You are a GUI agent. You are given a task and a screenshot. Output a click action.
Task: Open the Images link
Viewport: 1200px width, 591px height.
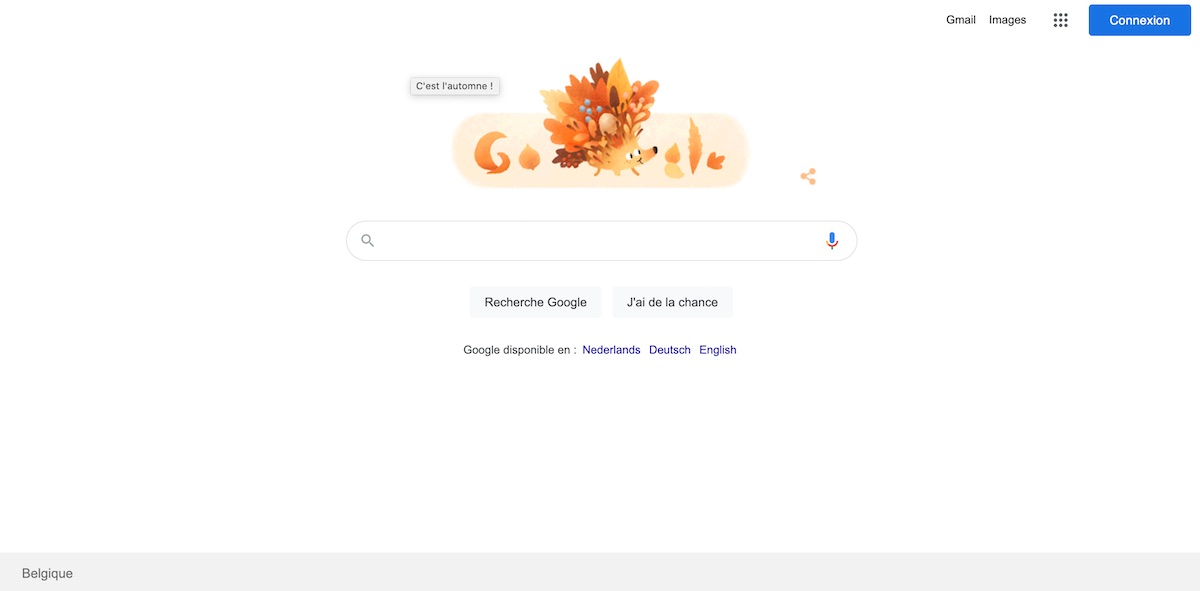click(1007, 20)
